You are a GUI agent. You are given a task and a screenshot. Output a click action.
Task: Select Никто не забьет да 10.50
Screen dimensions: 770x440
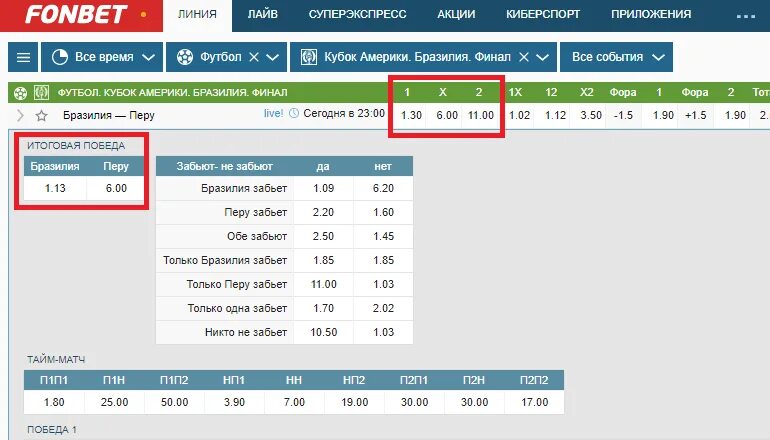pos(323,332)
